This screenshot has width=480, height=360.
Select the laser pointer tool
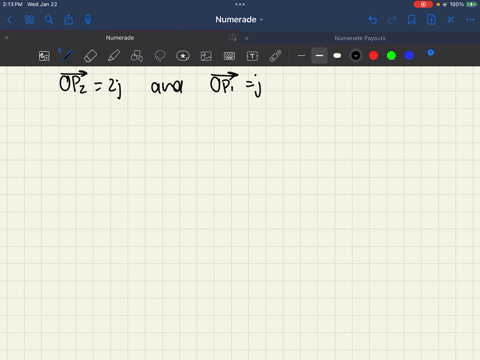click(x=275, y=56)
